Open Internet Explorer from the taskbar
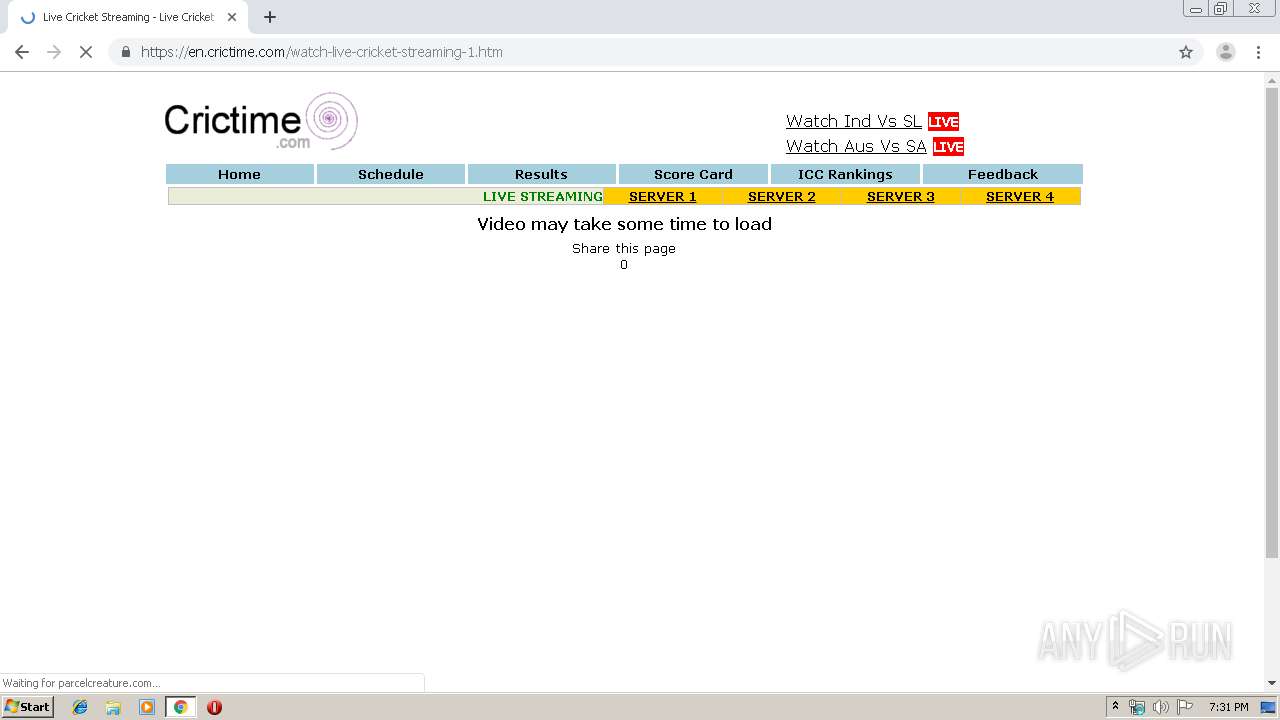 coord(80,707)
